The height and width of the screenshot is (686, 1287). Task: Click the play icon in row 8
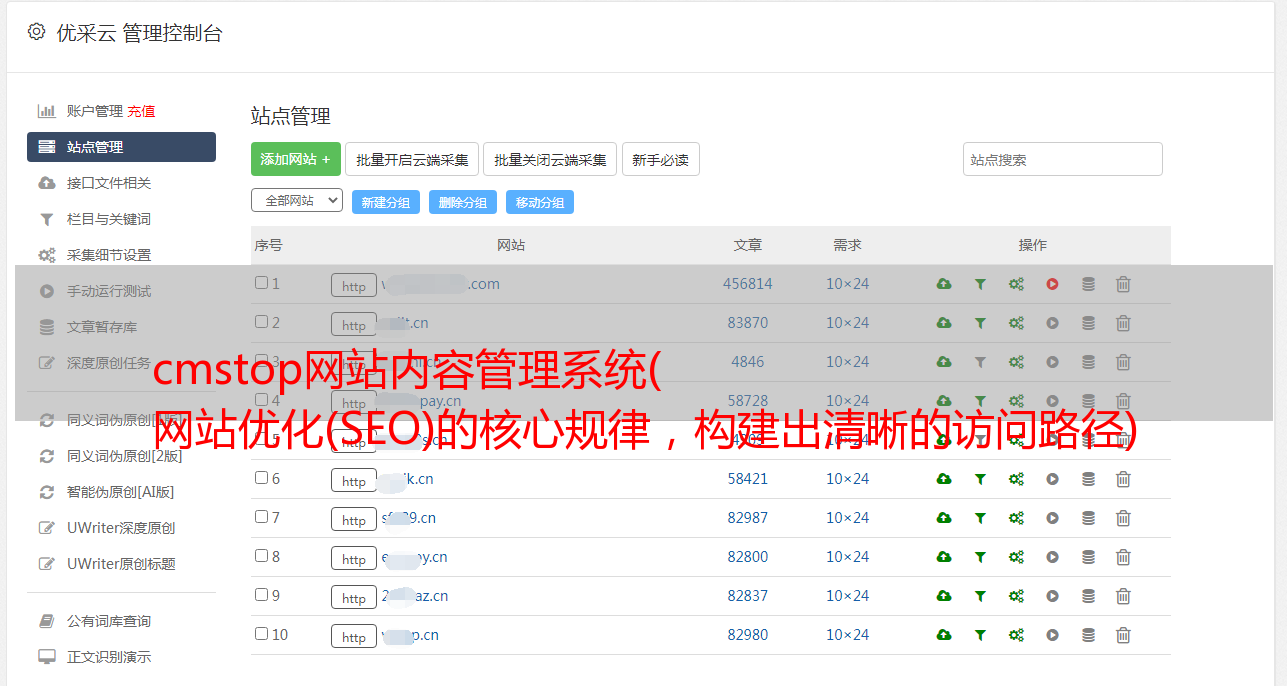pos(1052,557)
